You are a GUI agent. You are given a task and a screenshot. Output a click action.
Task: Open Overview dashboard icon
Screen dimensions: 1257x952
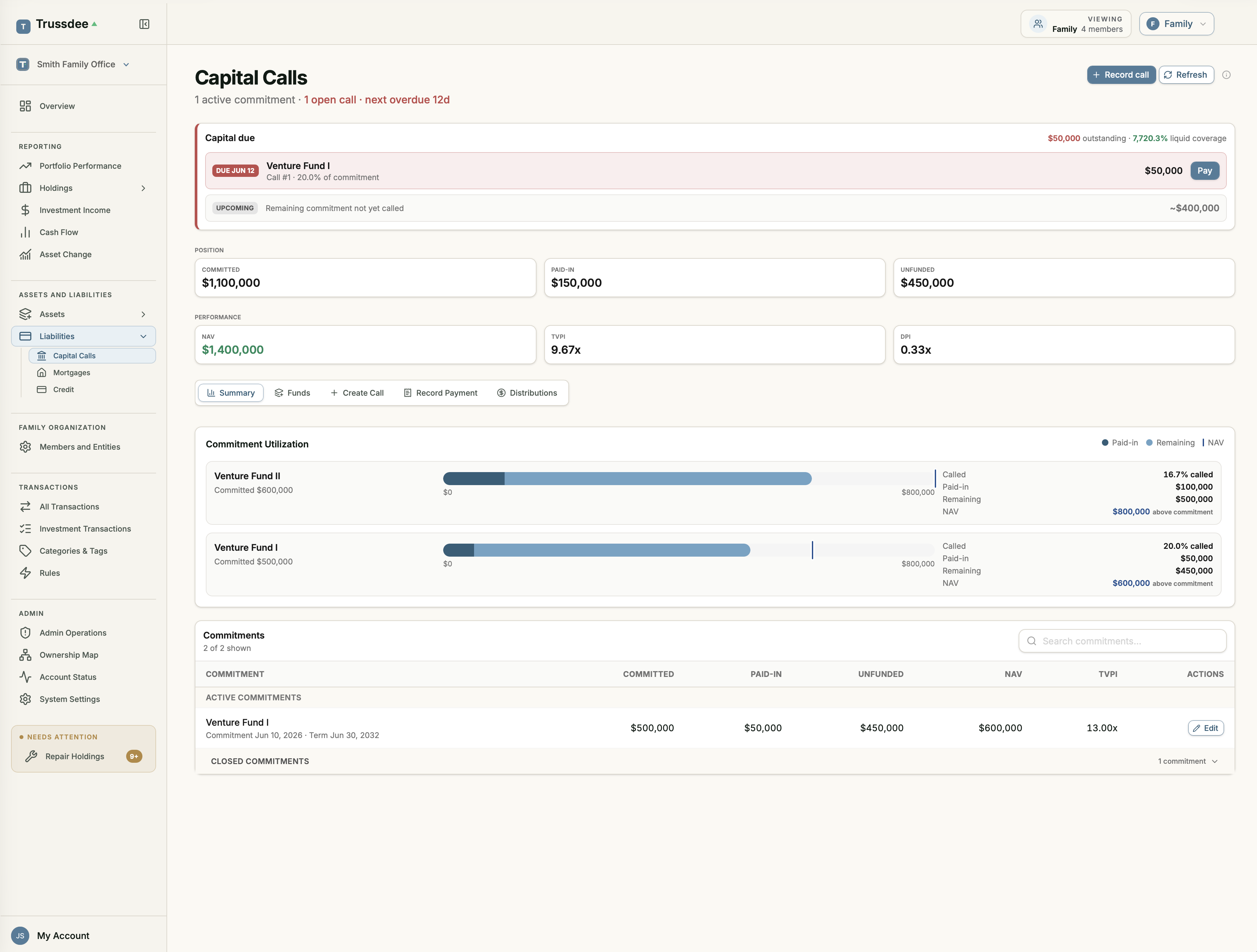point(25,106)
